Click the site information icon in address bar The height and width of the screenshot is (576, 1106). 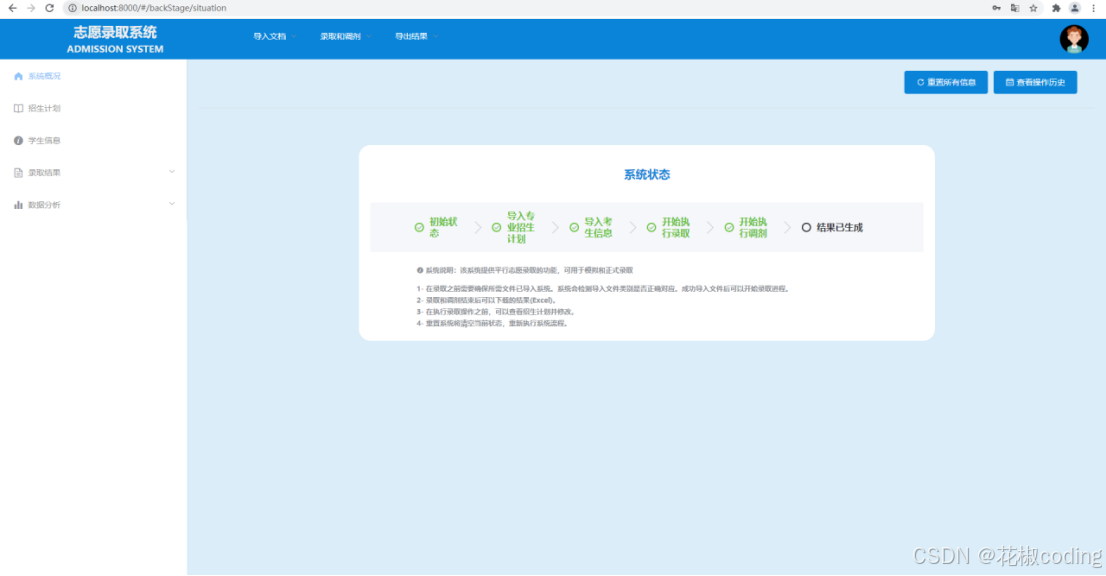(x=72, y=8)
